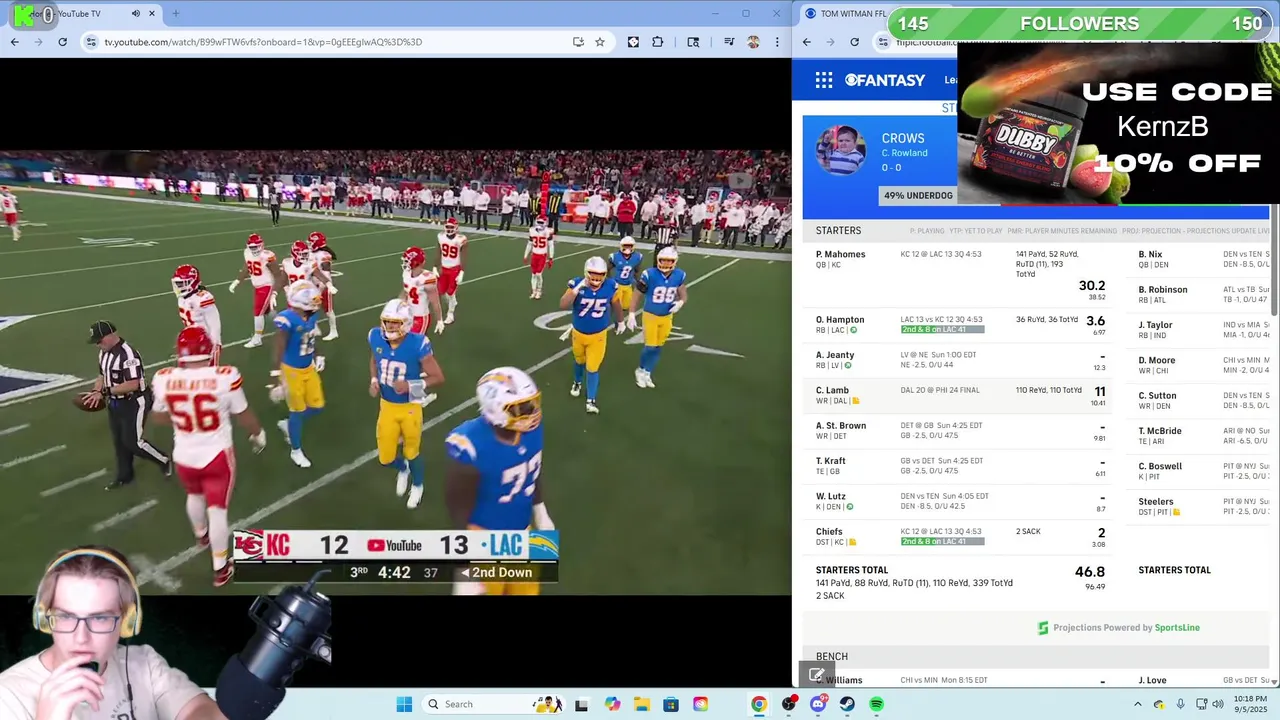Click the note icon beside Chiefs DST
This screenshot has height=720, width=1280.
852,542
